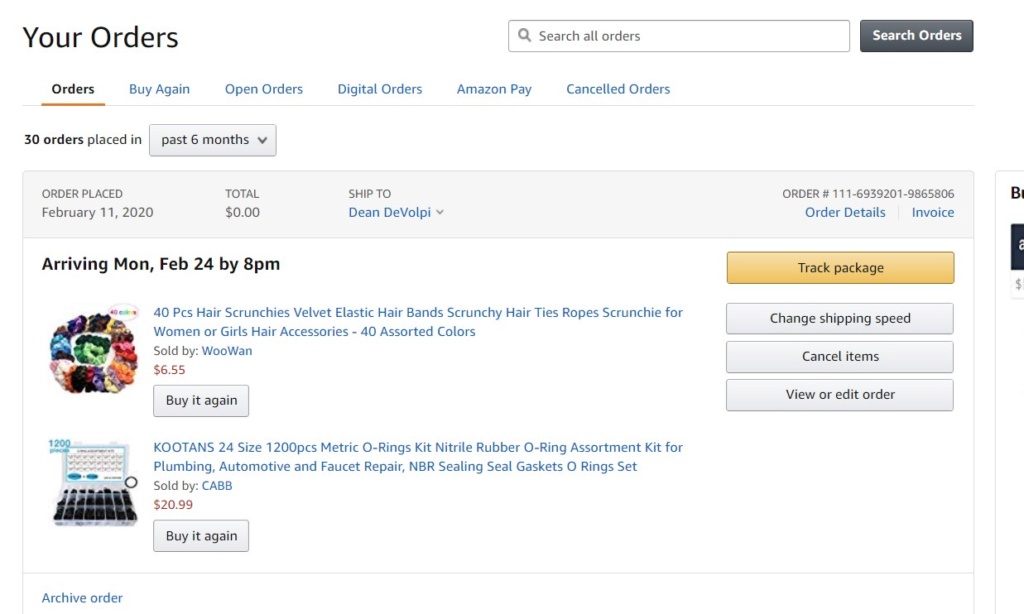View the Cancelled Orders tab
Image resolution: width=1024 pixels, height=614 pixels.
[618, 89]
